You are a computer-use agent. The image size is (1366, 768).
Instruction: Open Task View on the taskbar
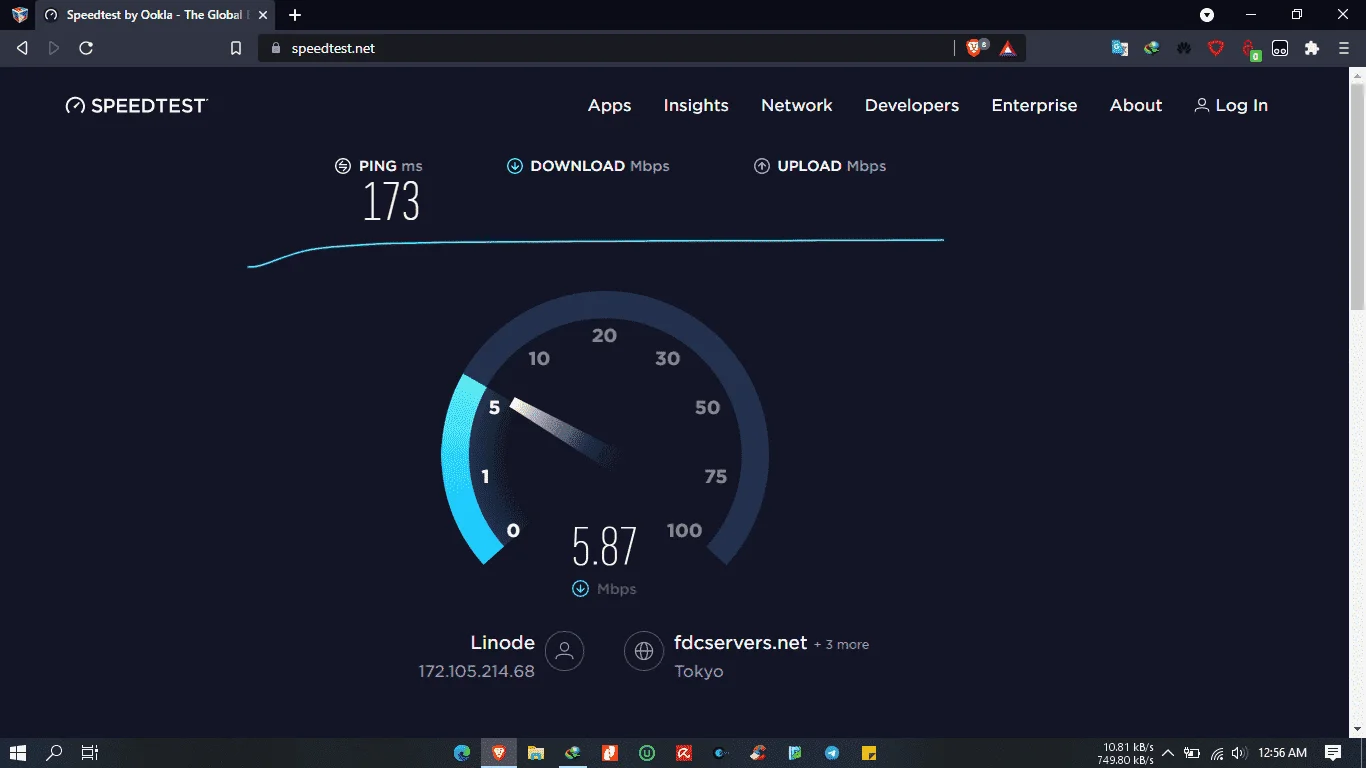pos(90,753)
